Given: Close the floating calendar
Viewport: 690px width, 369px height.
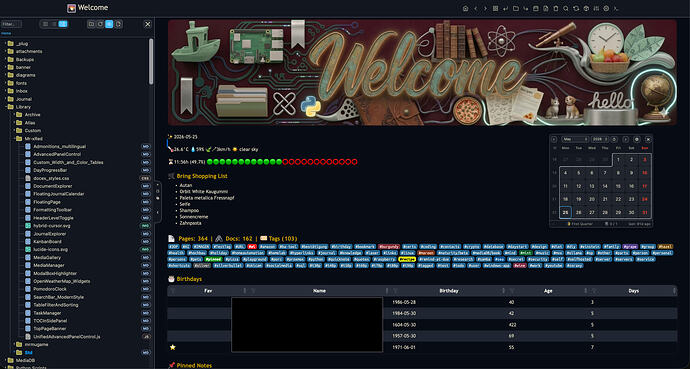Looking at the screenshot, I should [648, 139].
